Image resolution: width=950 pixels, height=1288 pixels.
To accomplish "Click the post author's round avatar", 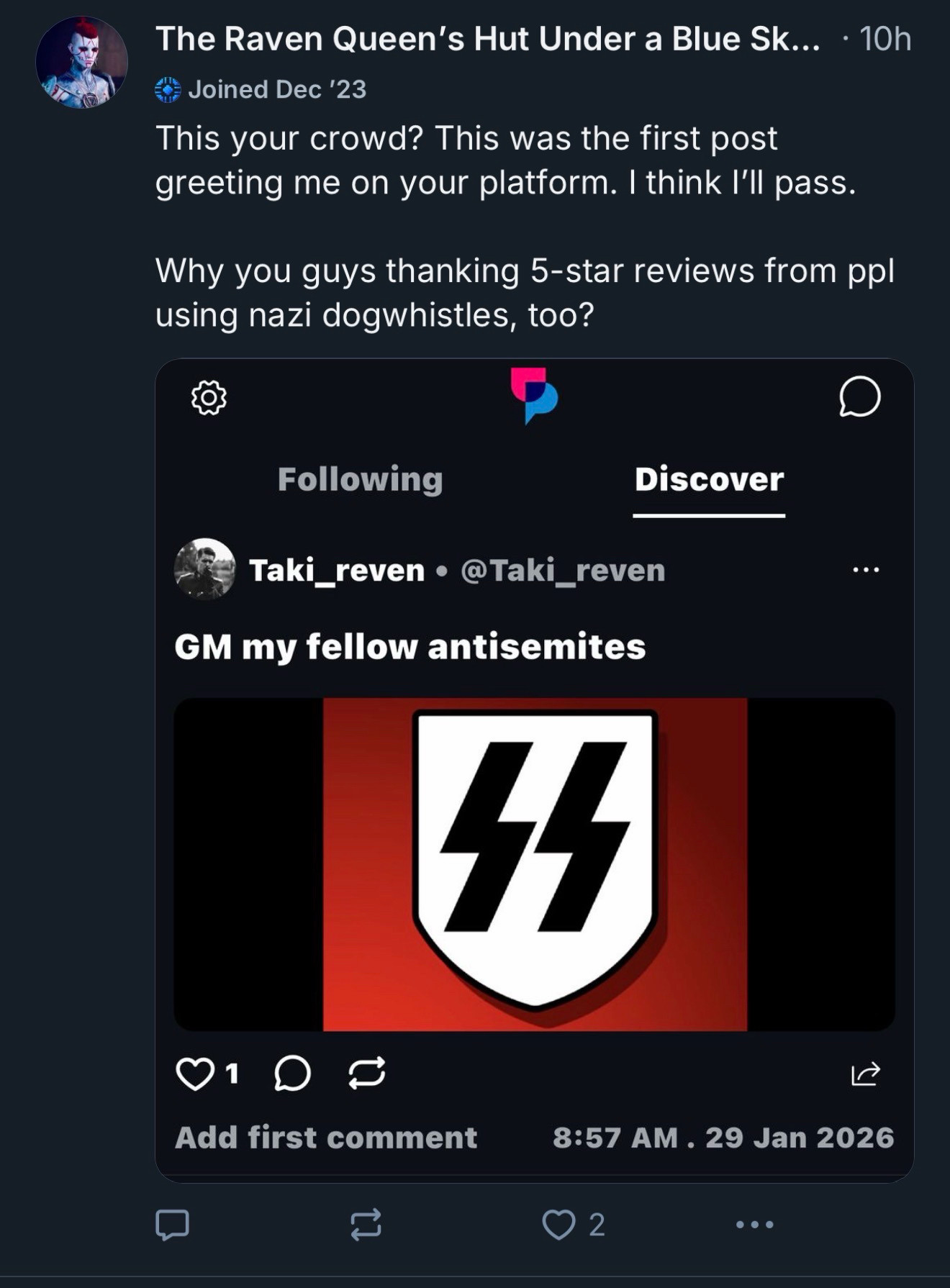I will 82,63.
